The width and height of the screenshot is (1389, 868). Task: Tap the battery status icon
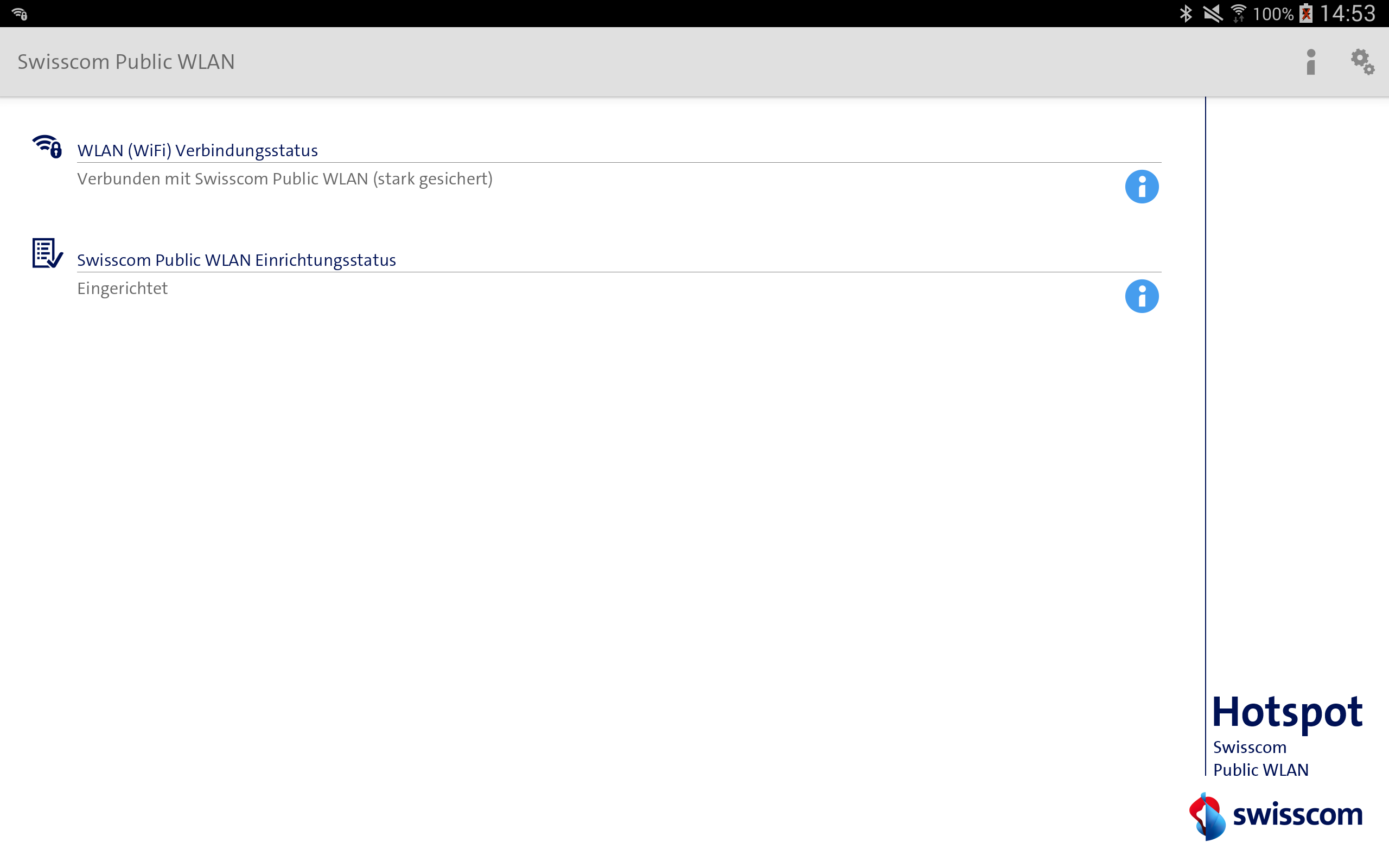pos(1307,13)
